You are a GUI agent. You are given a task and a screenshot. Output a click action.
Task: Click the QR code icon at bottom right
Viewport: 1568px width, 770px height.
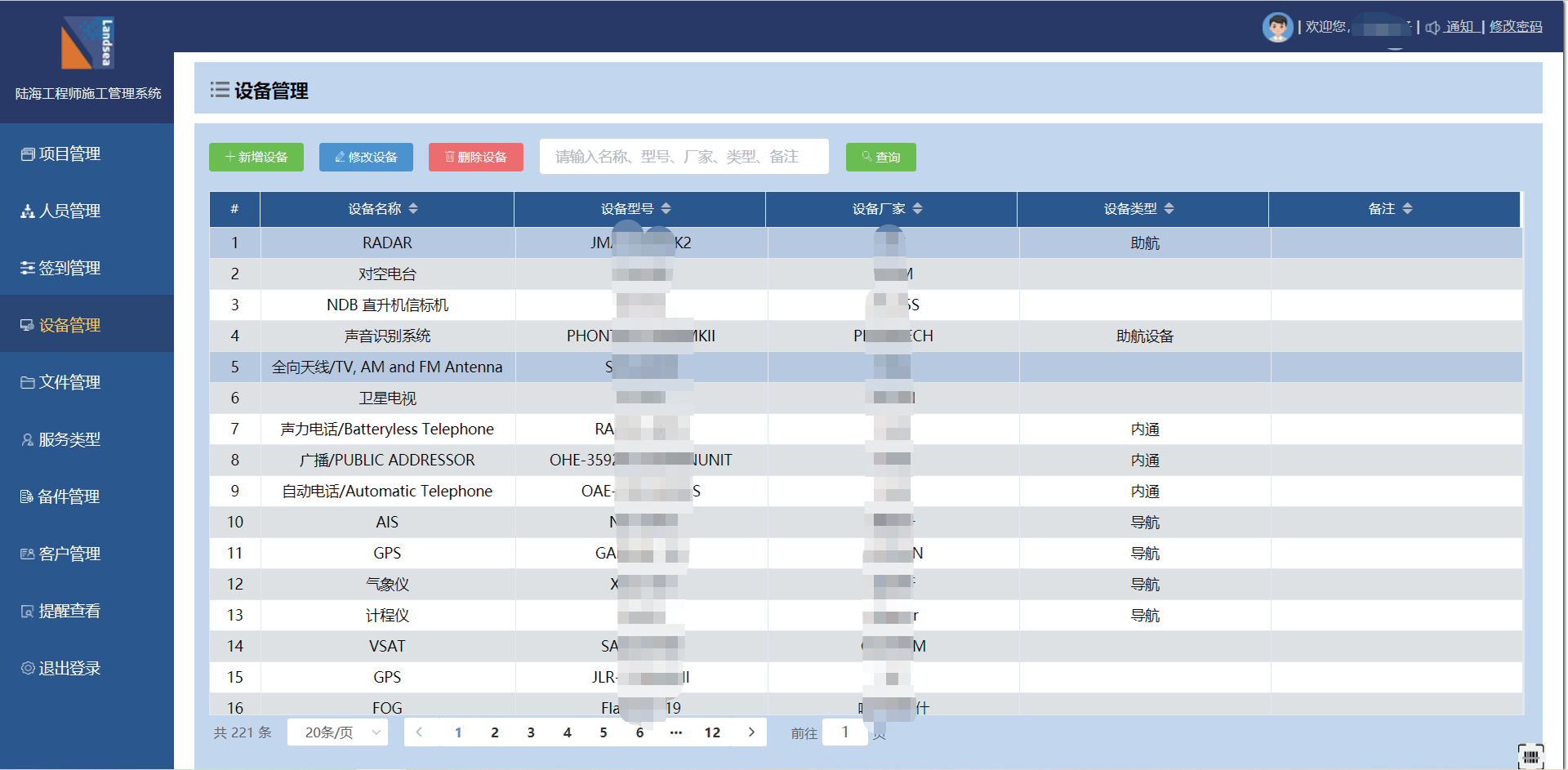click(x=1530, y=756)
